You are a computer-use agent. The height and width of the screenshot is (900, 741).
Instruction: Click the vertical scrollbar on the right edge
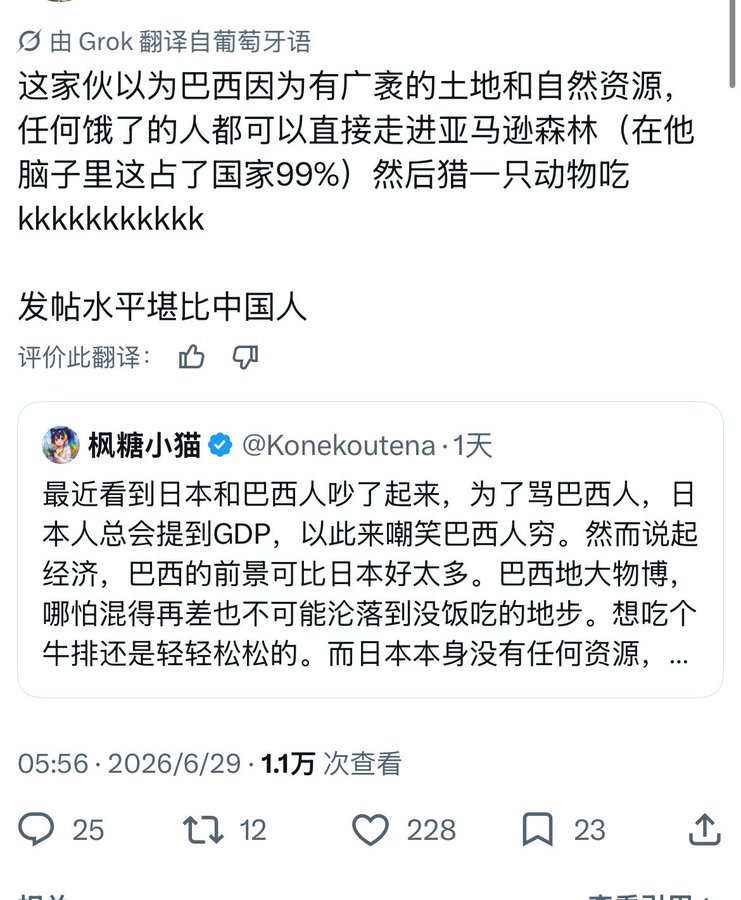click(x=732, y=44)
